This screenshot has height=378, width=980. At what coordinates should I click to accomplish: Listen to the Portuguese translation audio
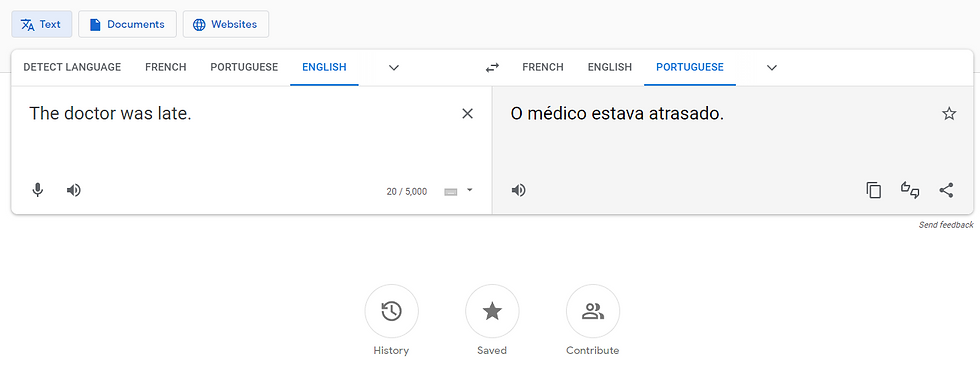click(x=519, y=190)
